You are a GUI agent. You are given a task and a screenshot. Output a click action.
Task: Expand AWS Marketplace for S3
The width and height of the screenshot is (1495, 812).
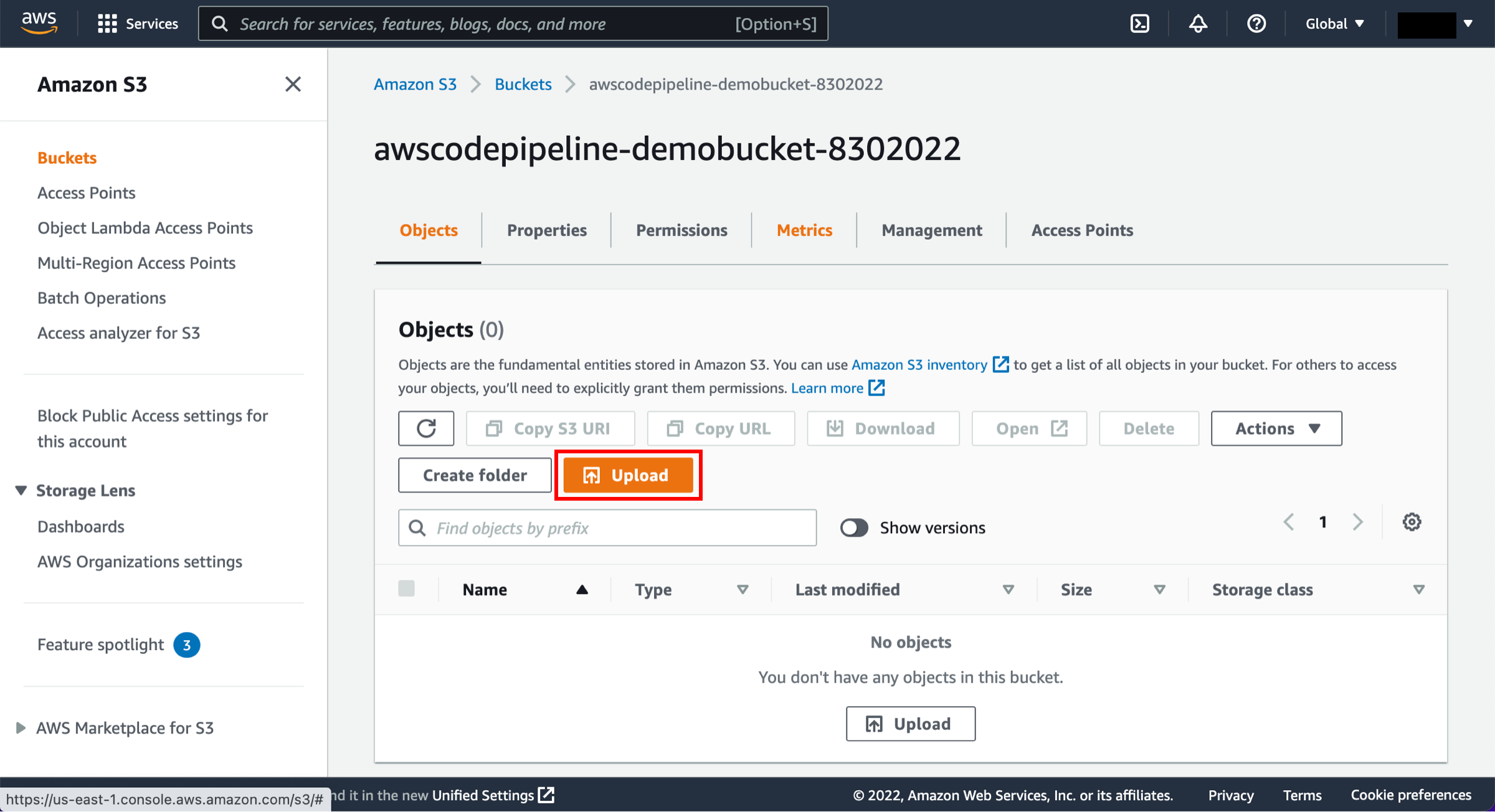coord(21,727)
